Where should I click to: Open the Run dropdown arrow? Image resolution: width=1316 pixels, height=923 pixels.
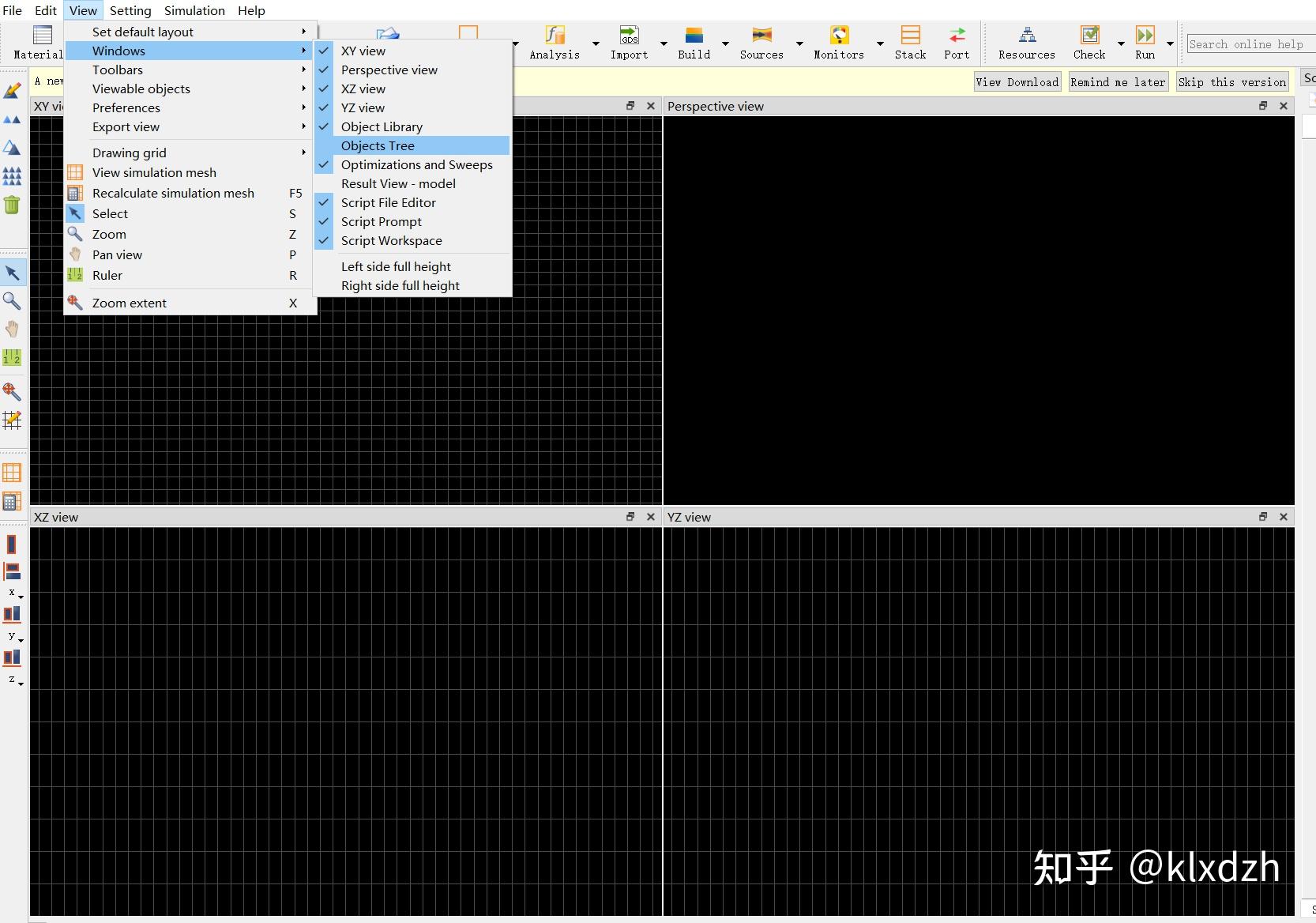coord(1170,43)
